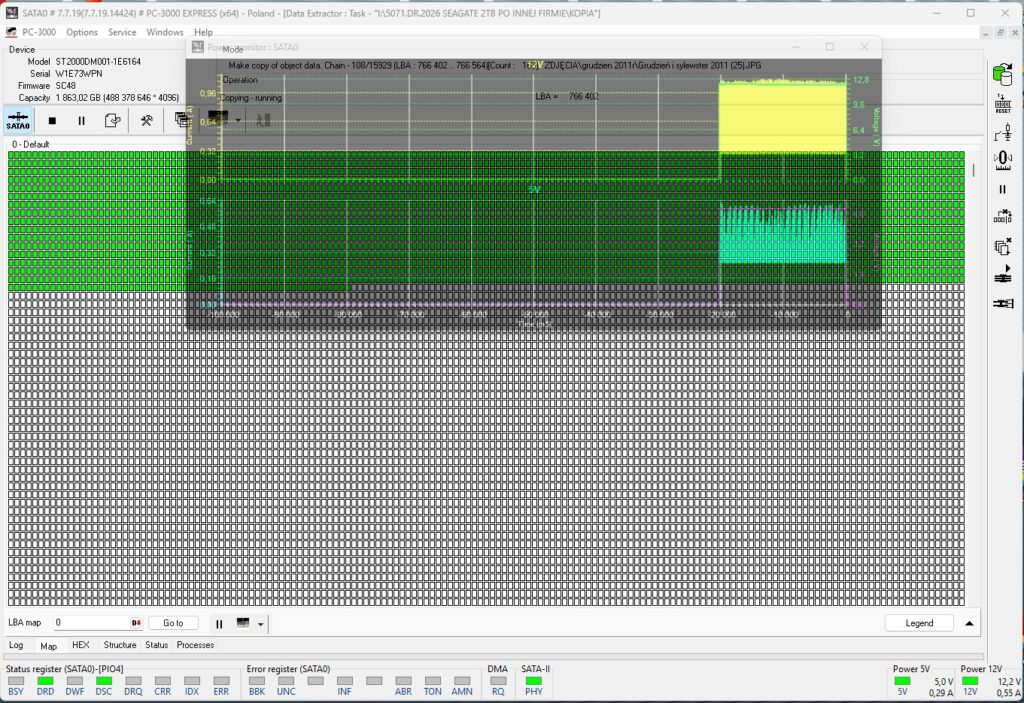The image size is (1024, 703).
Task: Toggle the Power 5V indicator
Action: pos(902,681)
